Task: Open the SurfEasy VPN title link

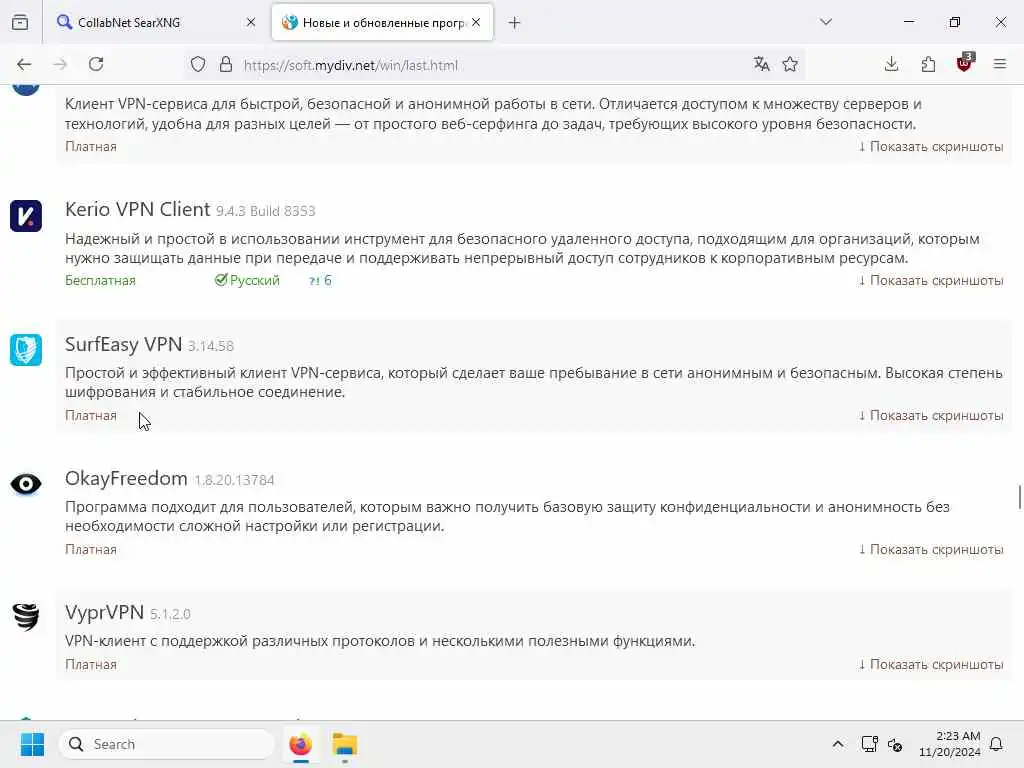Action: tap(123, 344)
